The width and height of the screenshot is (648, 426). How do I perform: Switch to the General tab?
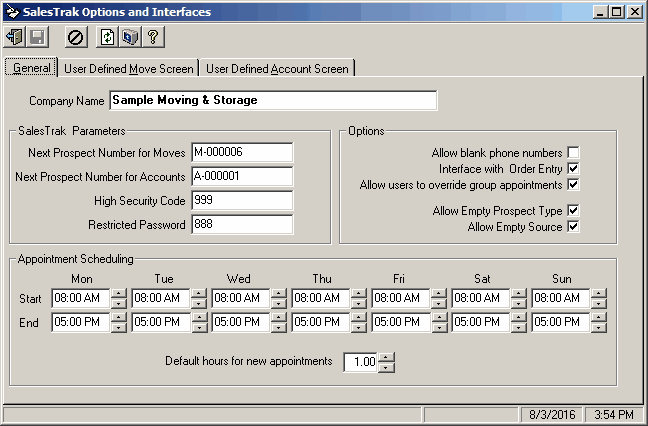31,67
